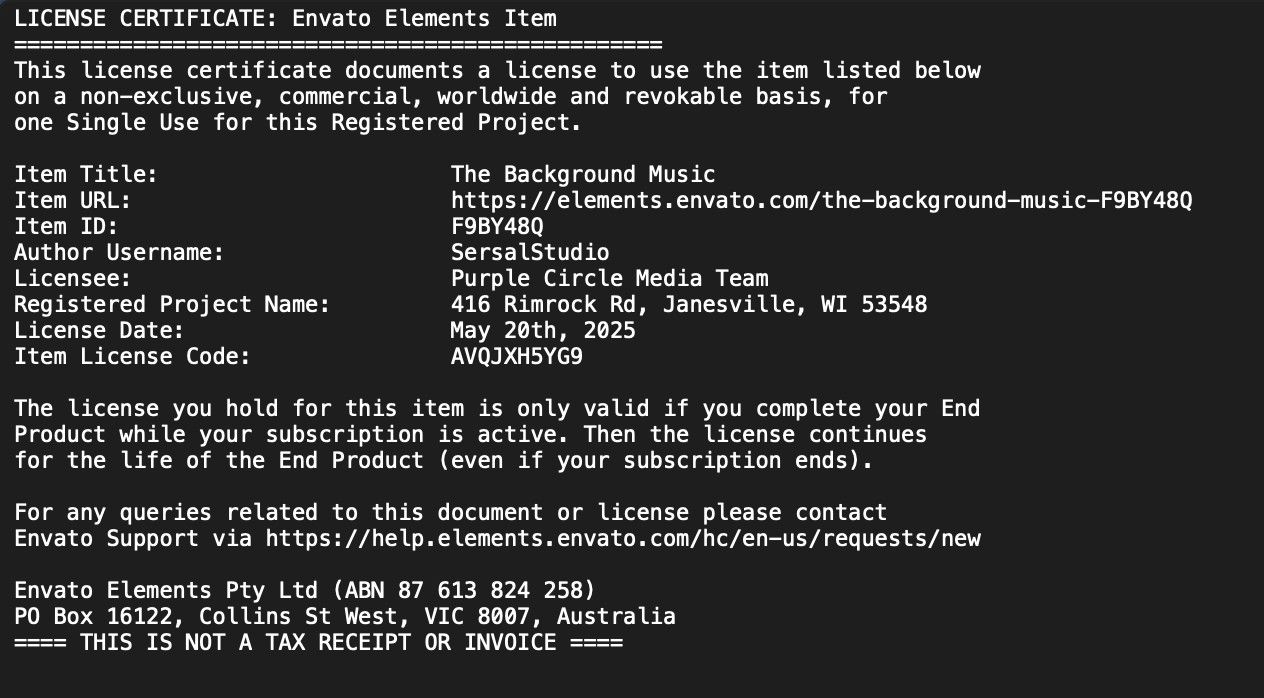Click the license date May 20th, 2025
Viewport: 1264px width, 698px height.
point(542,330)
